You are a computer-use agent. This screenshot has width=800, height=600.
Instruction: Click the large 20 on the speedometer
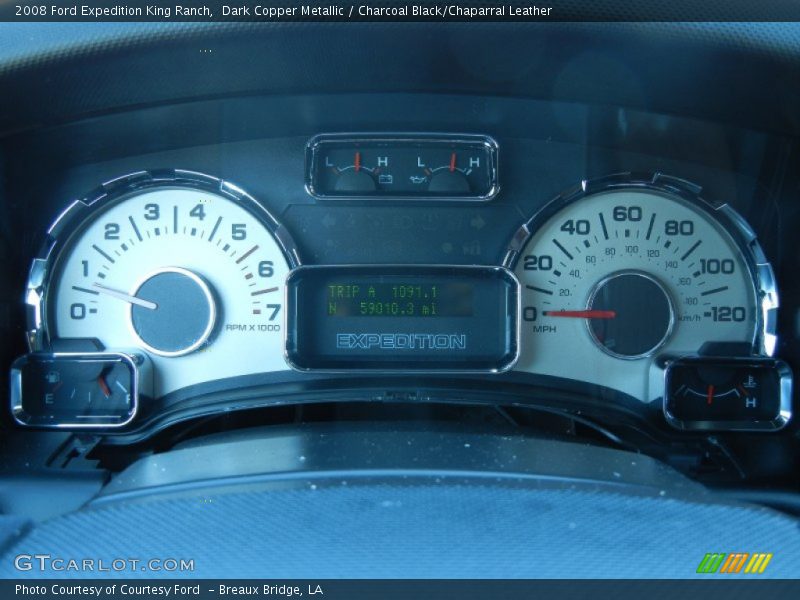(x=538, y=263)
